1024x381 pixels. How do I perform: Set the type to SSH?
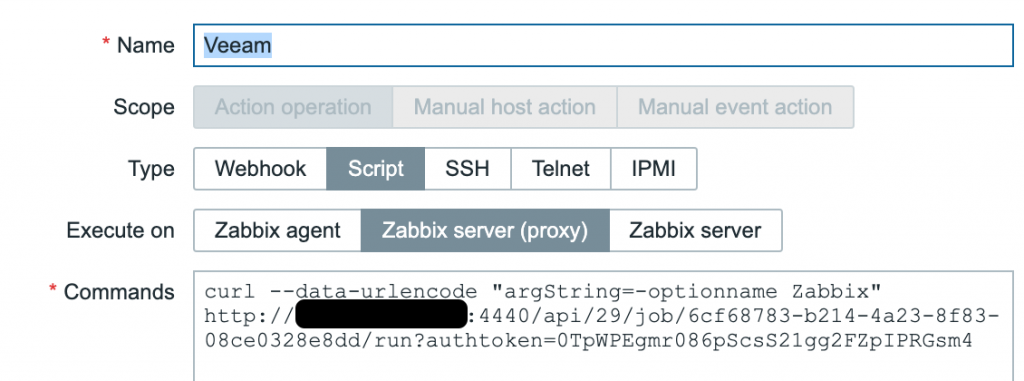click(x=468, y=169)
